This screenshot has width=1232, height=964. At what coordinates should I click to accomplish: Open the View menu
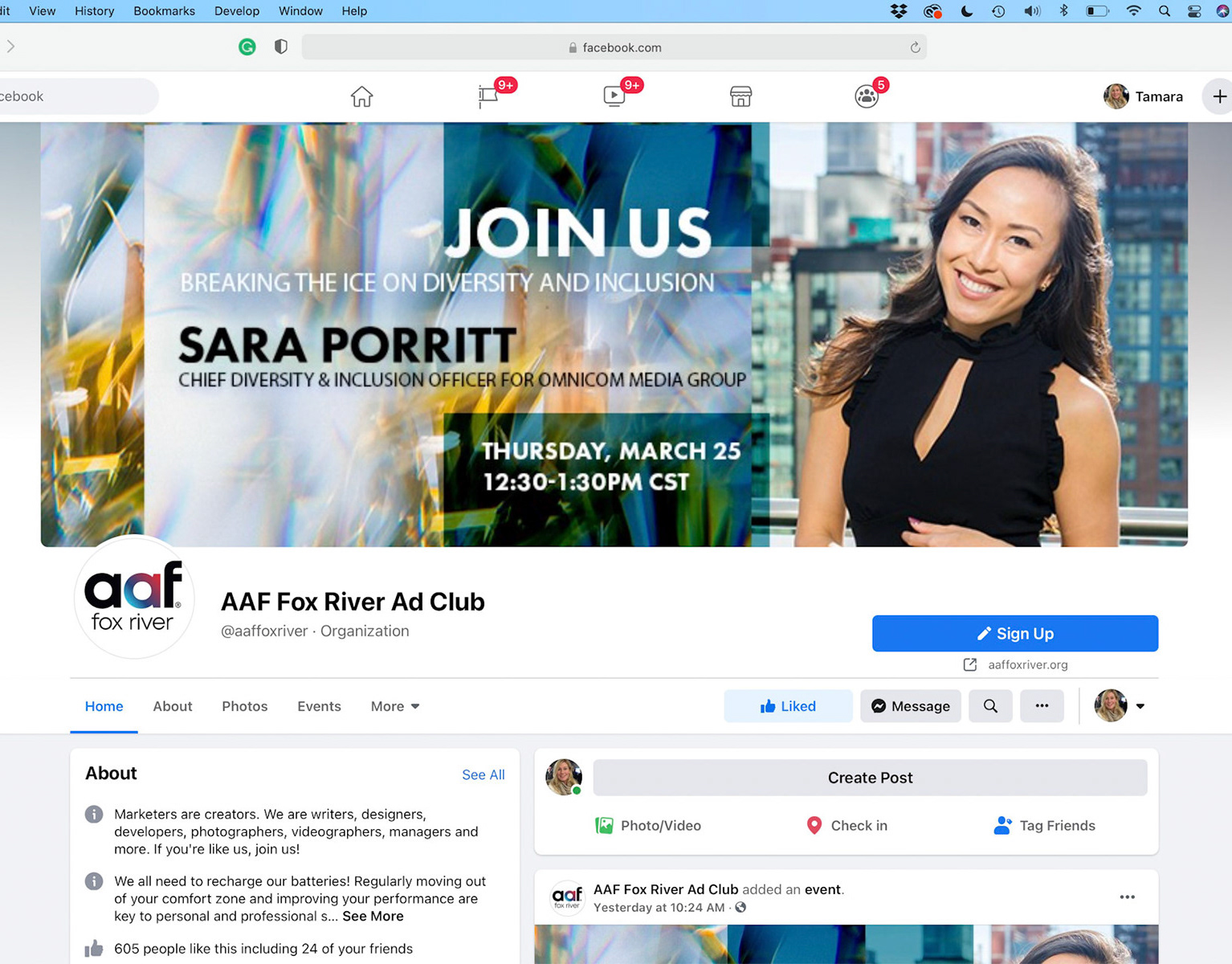point(43,11)
